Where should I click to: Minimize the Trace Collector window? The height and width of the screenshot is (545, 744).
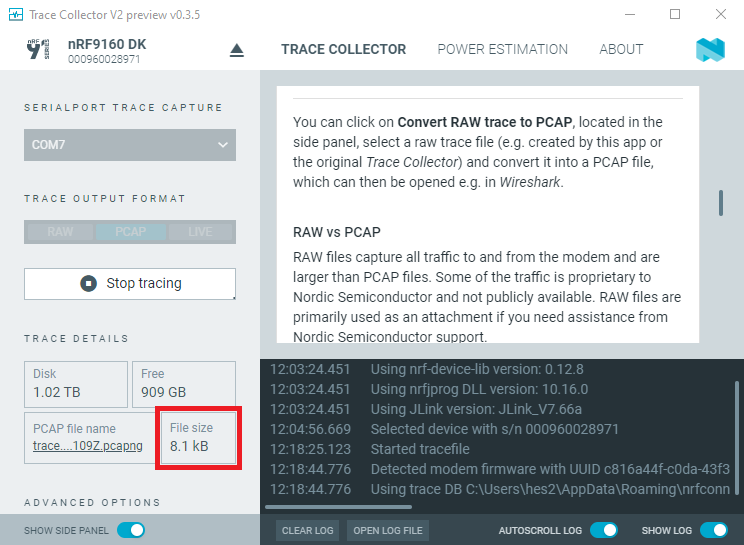(630, 15)
